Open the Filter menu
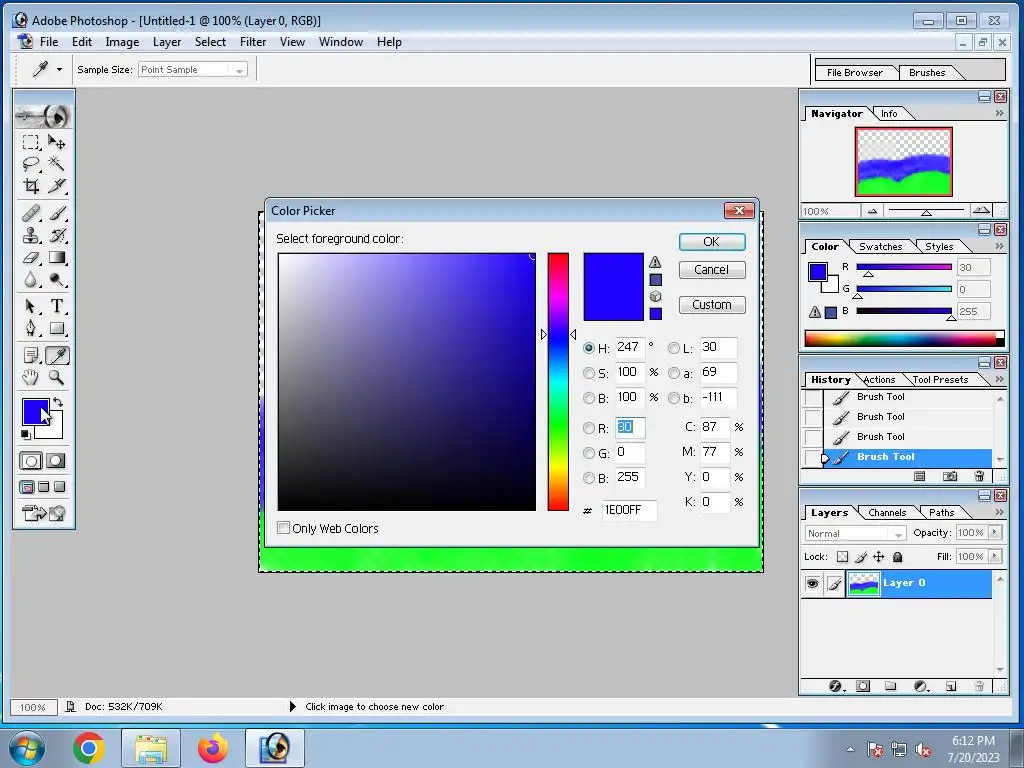 [253, 42]
